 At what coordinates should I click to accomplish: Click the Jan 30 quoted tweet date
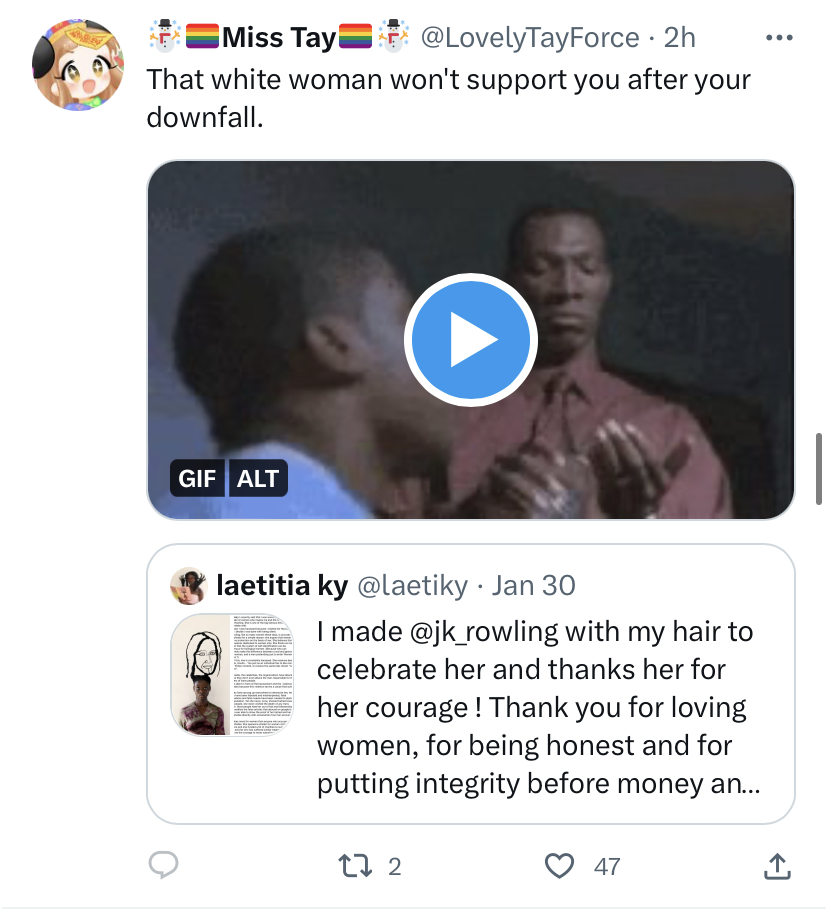(533, 586)
